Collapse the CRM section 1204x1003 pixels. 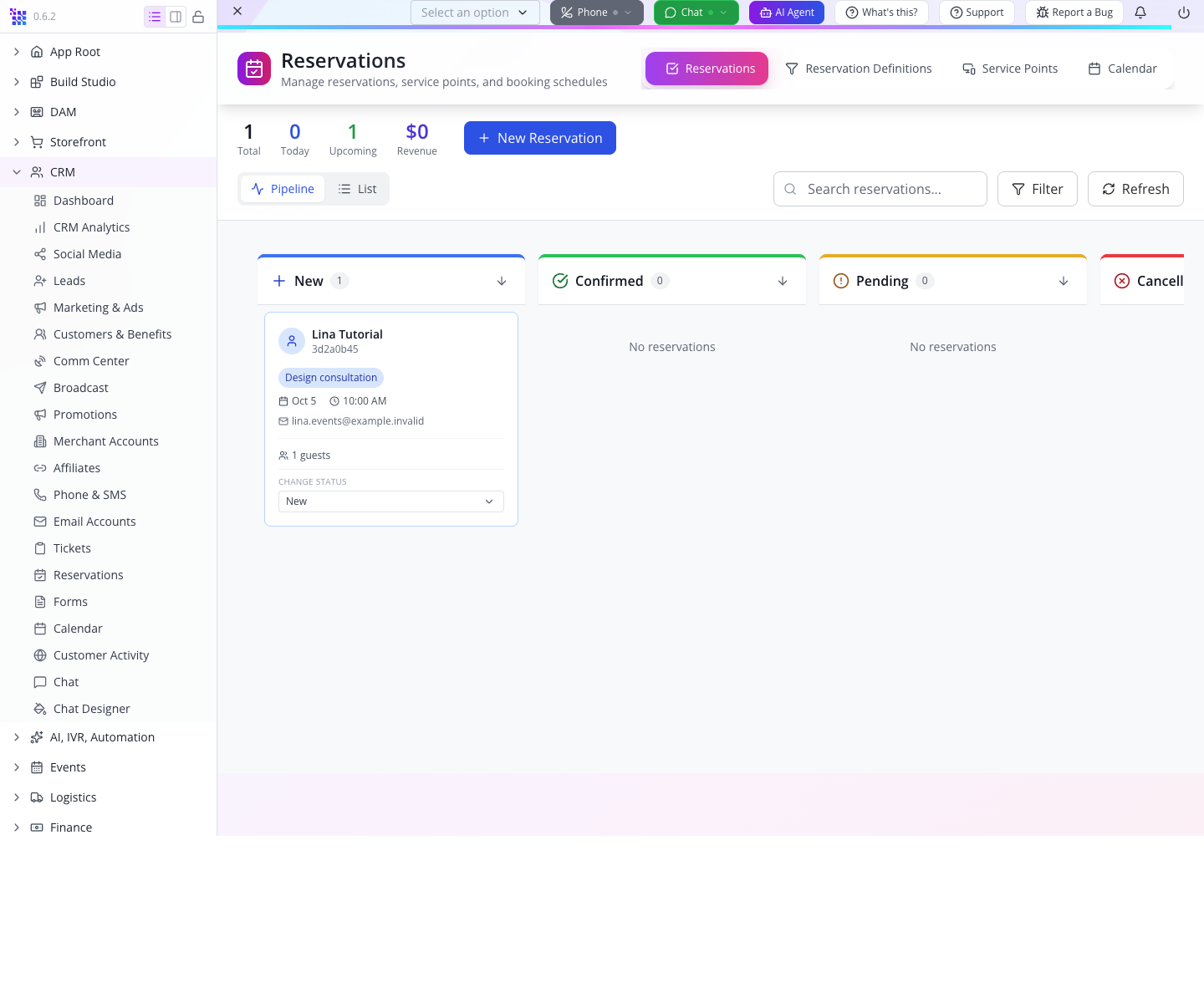click(x=17, y=172)
